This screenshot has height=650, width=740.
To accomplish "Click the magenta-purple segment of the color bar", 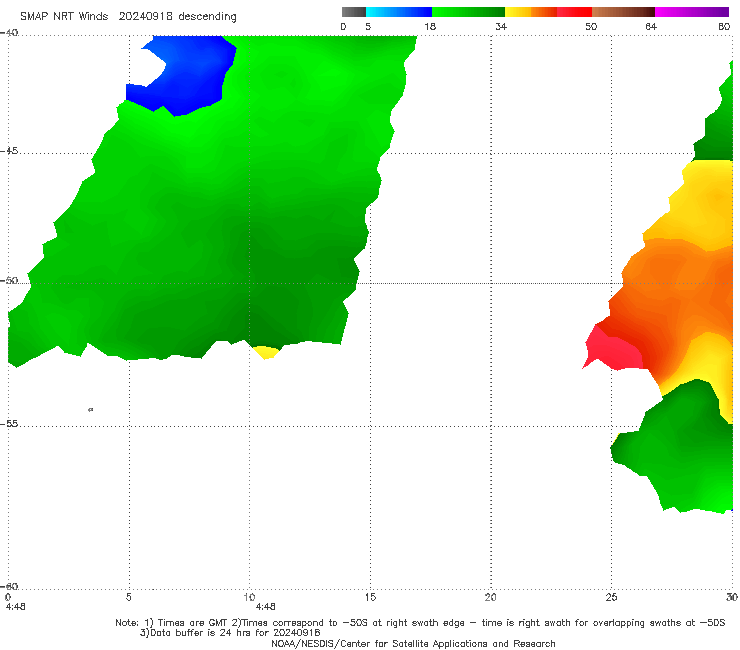I will 692,12.
